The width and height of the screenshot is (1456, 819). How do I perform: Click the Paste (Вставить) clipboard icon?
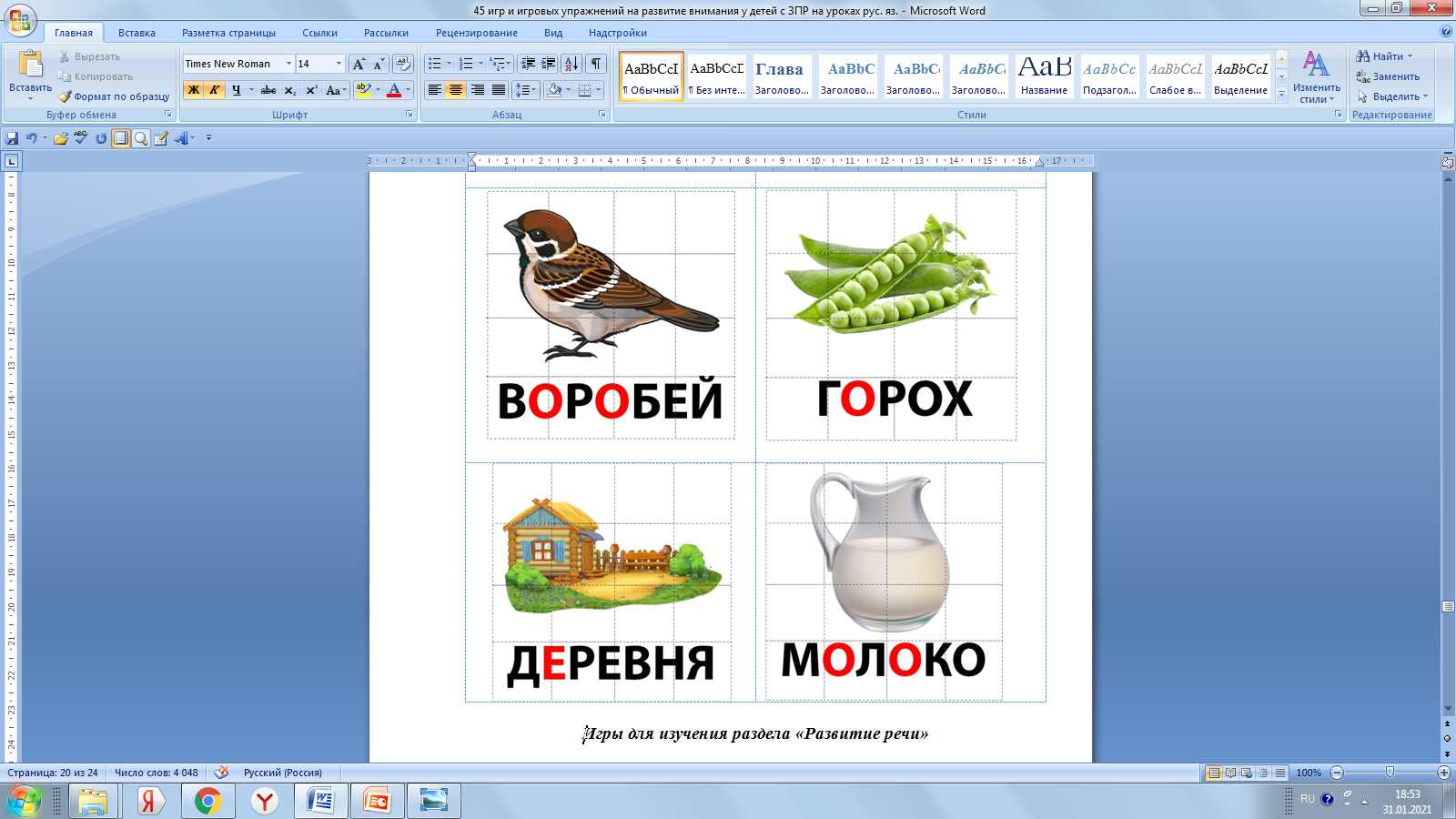click(x=30, y=65)
